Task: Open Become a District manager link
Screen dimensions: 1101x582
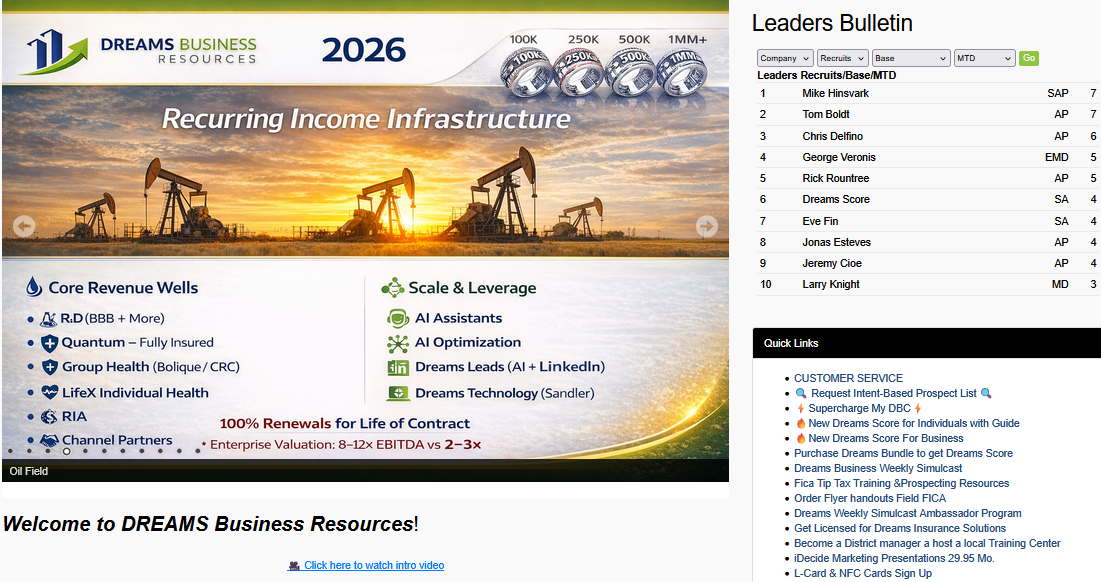Action: (927, 543)
